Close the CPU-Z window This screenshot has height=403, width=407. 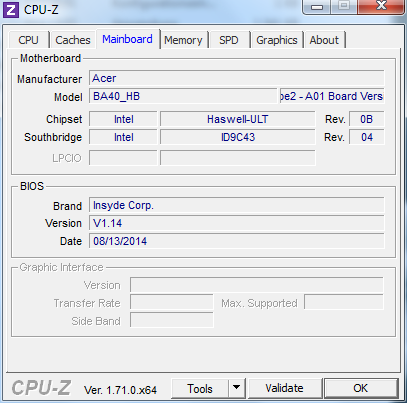point(381,6)
